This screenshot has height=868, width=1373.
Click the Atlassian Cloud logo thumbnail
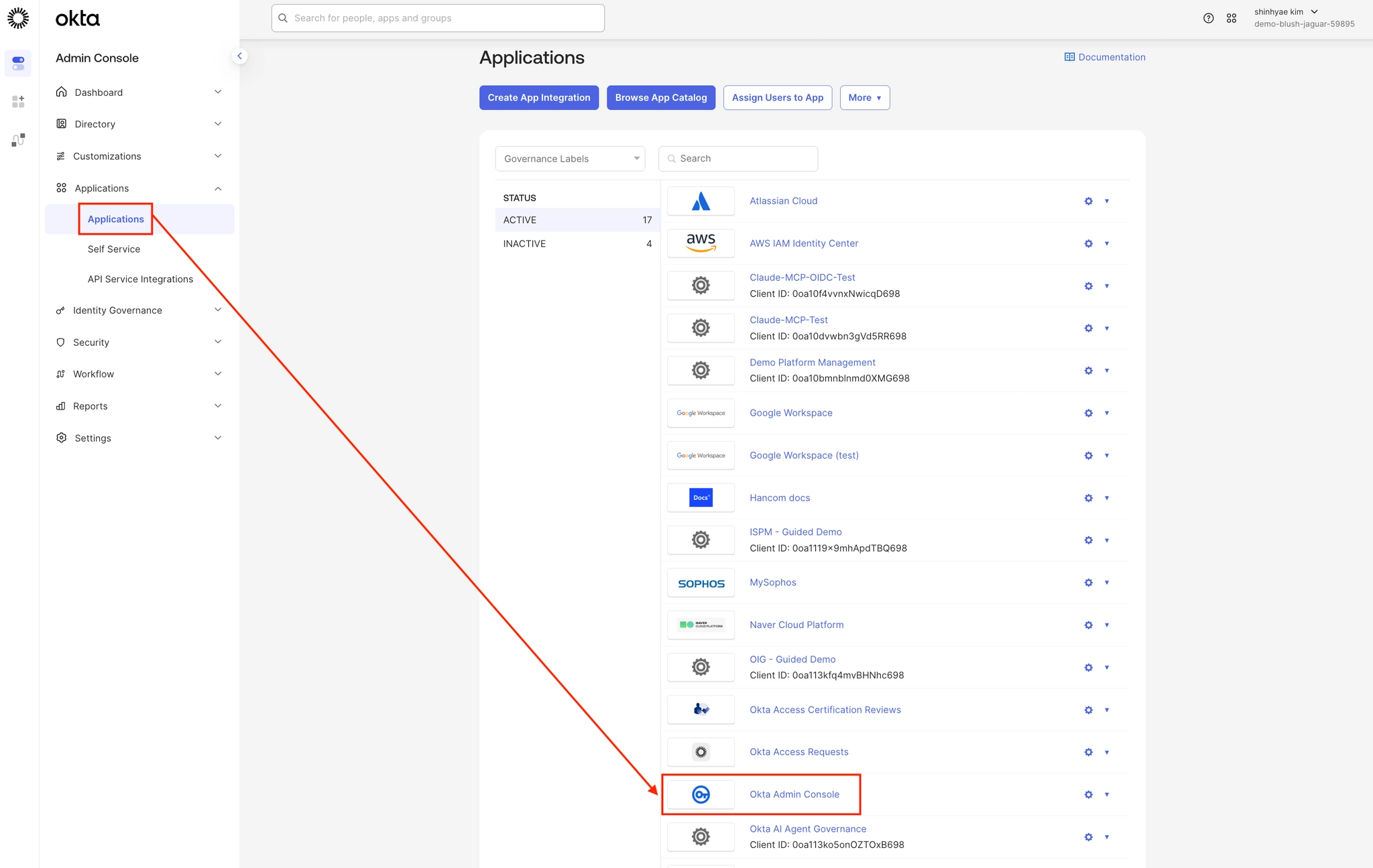701,201
